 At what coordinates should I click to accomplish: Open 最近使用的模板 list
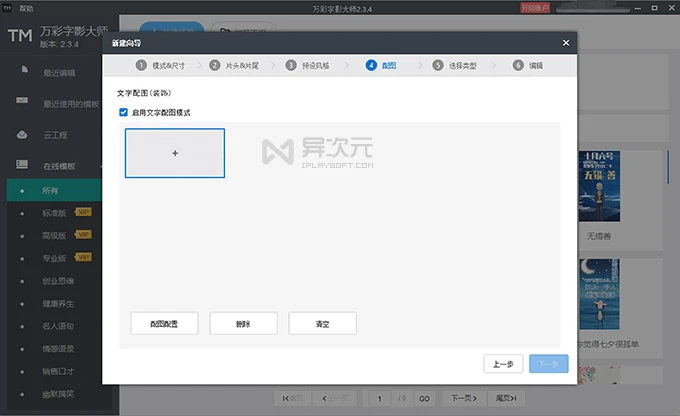[71, 104]
